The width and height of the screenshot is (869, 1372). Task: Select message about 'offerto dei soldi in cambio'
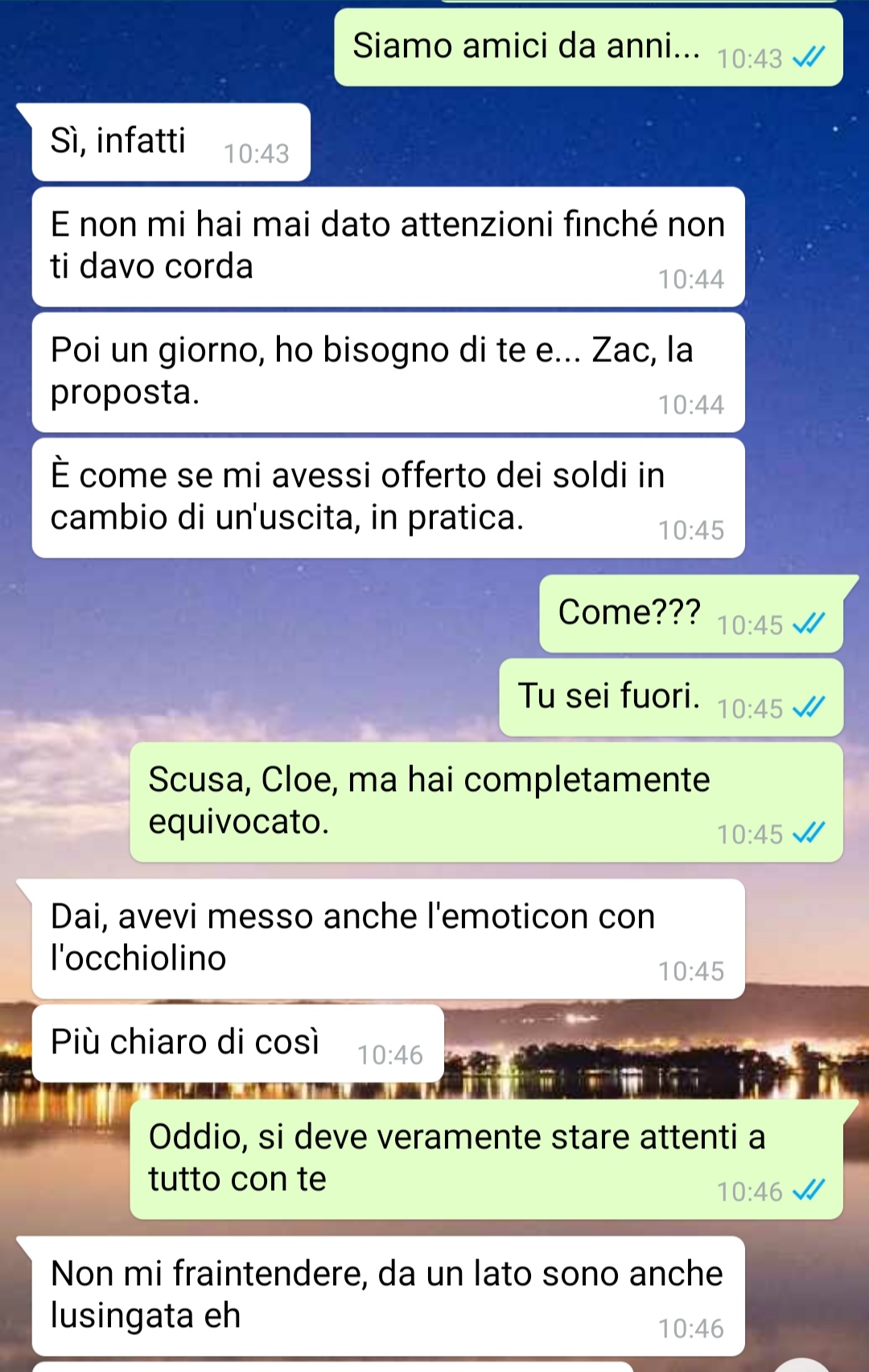pos(388,498)
